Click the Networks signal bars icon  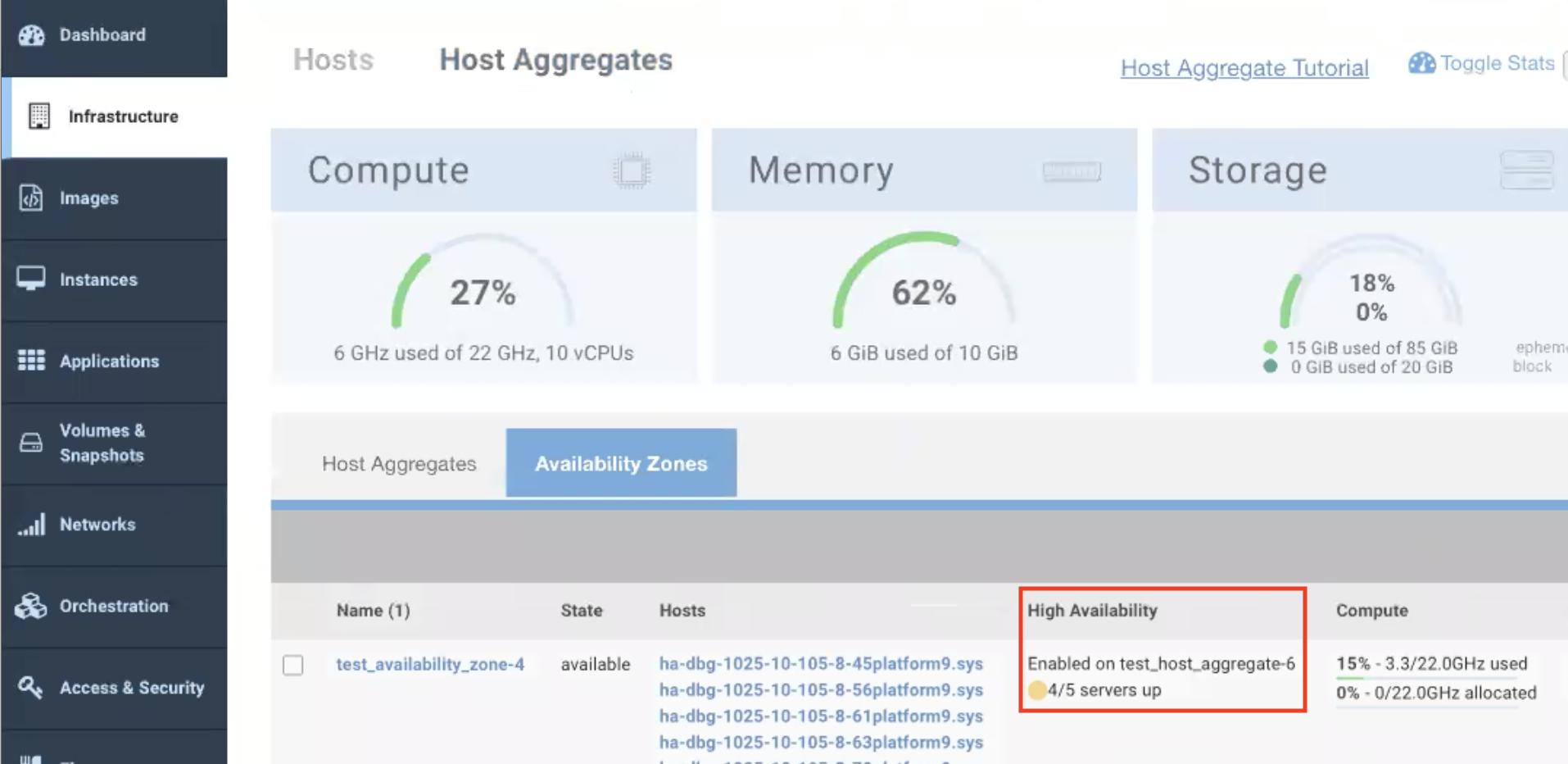pos(31,525)
